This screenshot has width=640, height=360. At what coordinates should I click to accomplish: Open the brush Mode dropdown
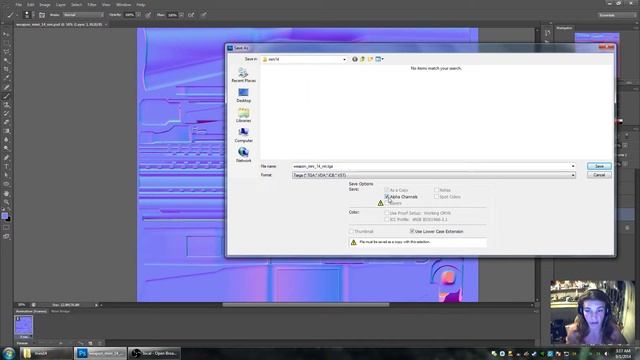(83, 15)
